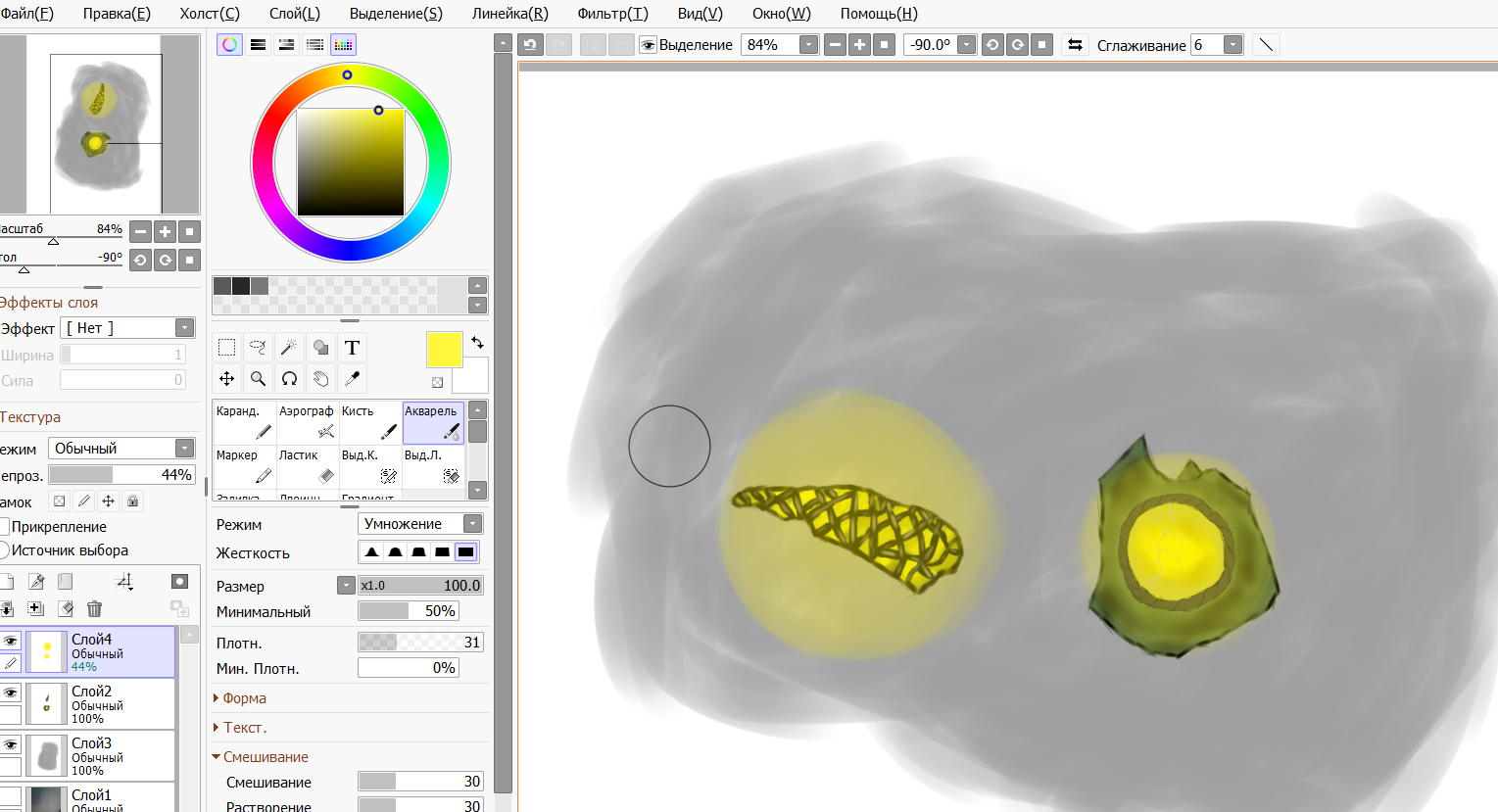Reset rotation angle in top toolbar
Image resolution: width=1498 pixels, height=812 pixels.
(x=1042, y=44)
